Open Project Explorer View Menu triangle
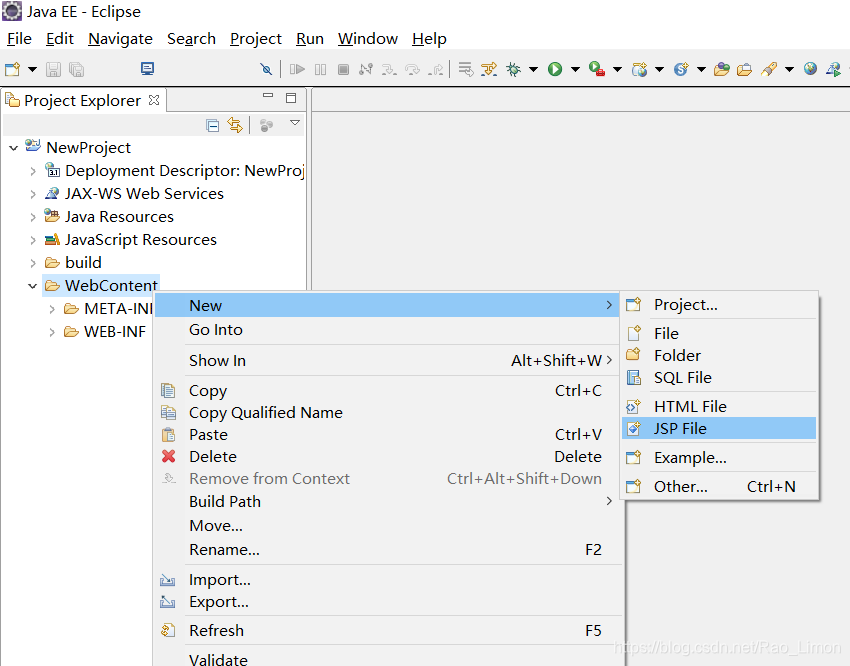Image resolution: width=850 pixels, height=666 pixels. point(295,123)
